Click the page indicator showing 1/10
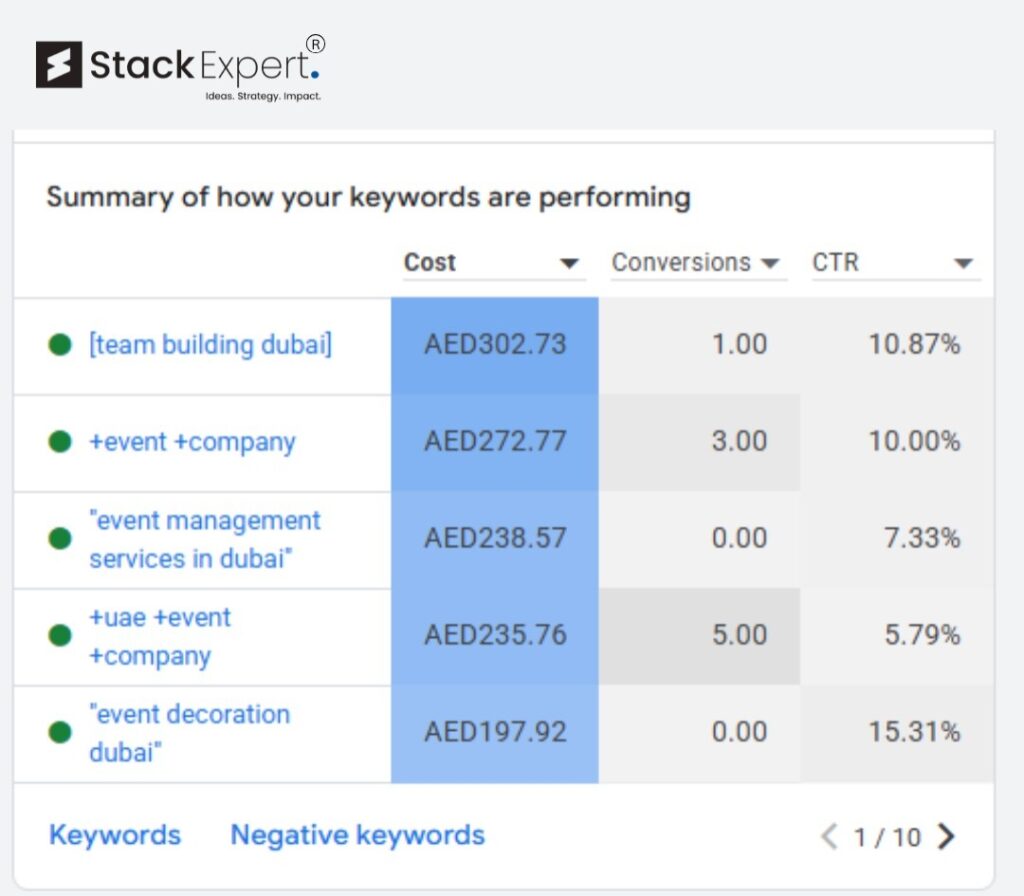Viewport: 1024px width, 896px height. tap(886, 835)
